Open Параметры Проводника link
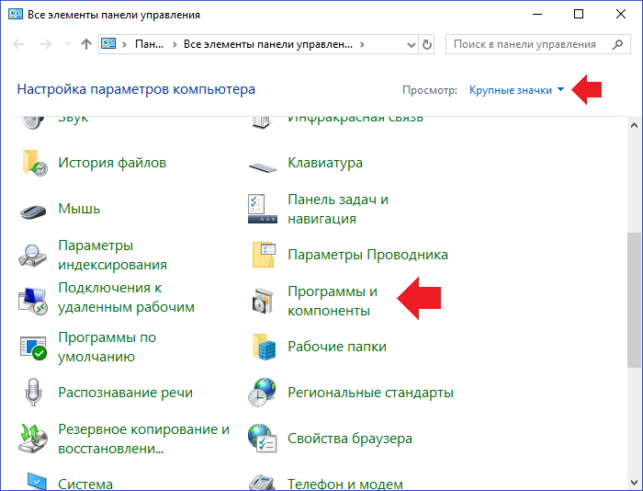 pyautogui.click(x=368, y=255)
